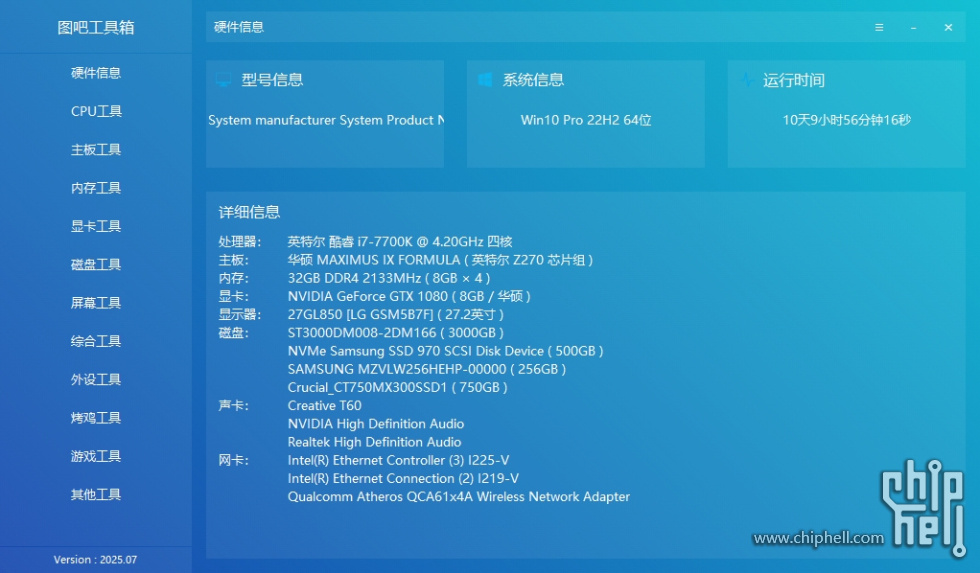Image resolution: width=980 pixels, height=573 pixels.
Task: Click the Version : 2025.07 label
Action: 95,559
